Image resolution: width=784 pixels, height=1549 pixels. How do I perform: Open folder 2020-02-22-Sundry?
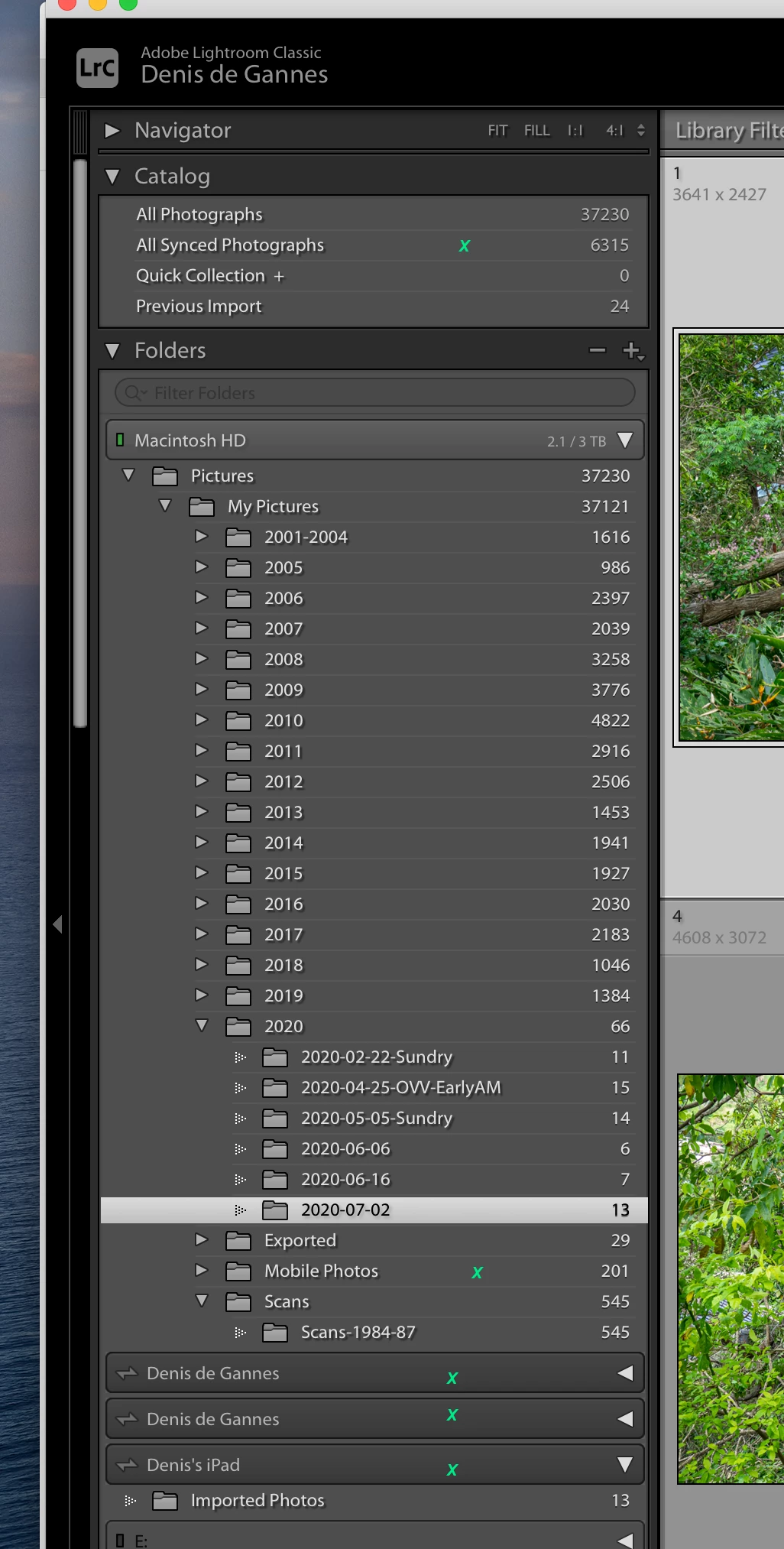[x=374, y=1057]
